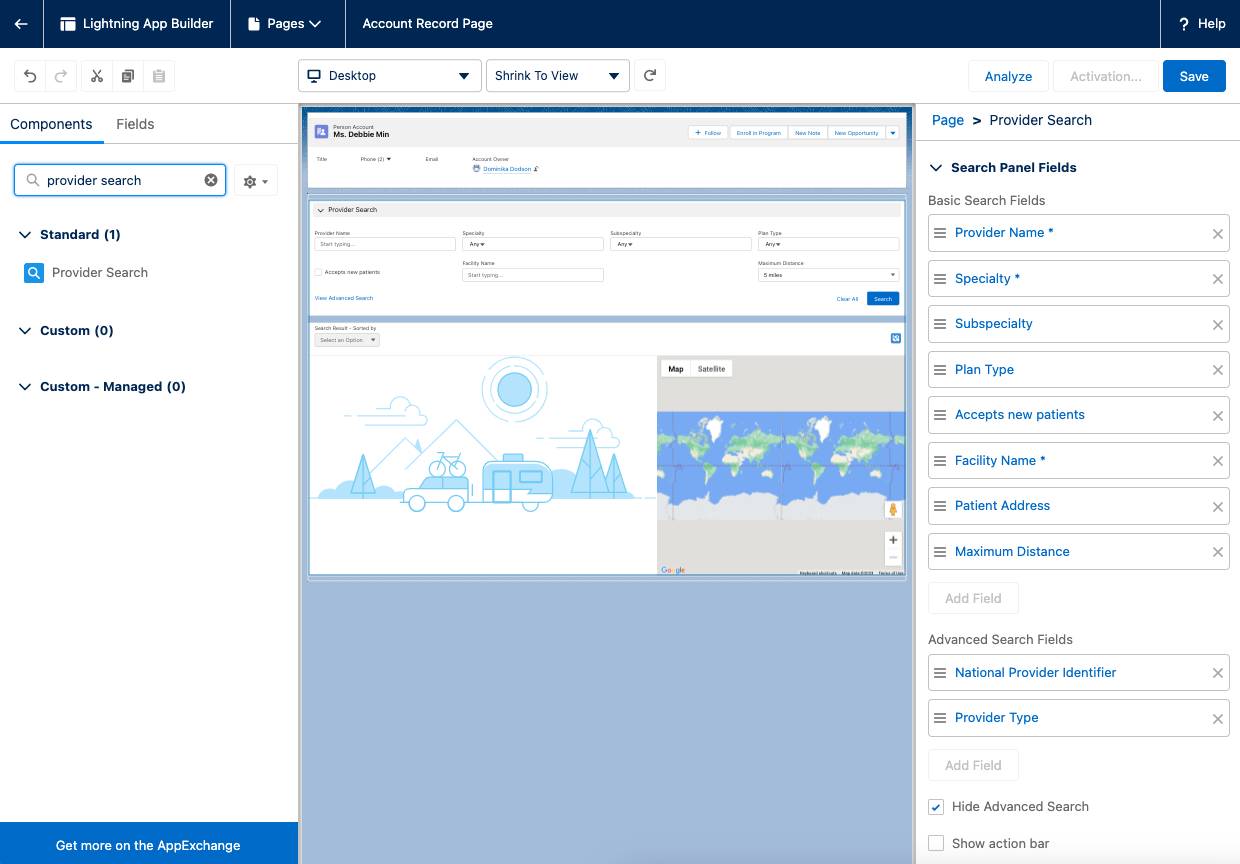Click the search results icon in canvas
Image resolution: width=1240 pixels, height=864 pixels.
point(895,338)
